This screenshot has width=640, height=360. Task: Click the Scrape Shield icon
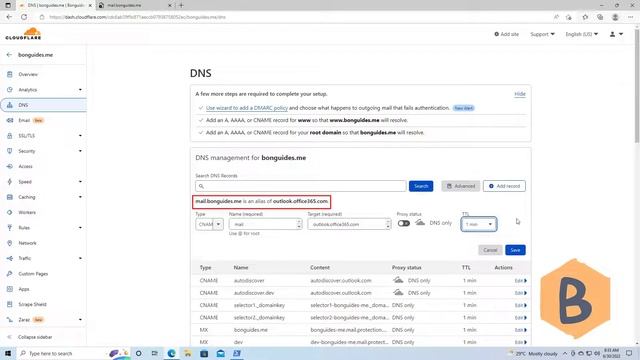[10, 304]
